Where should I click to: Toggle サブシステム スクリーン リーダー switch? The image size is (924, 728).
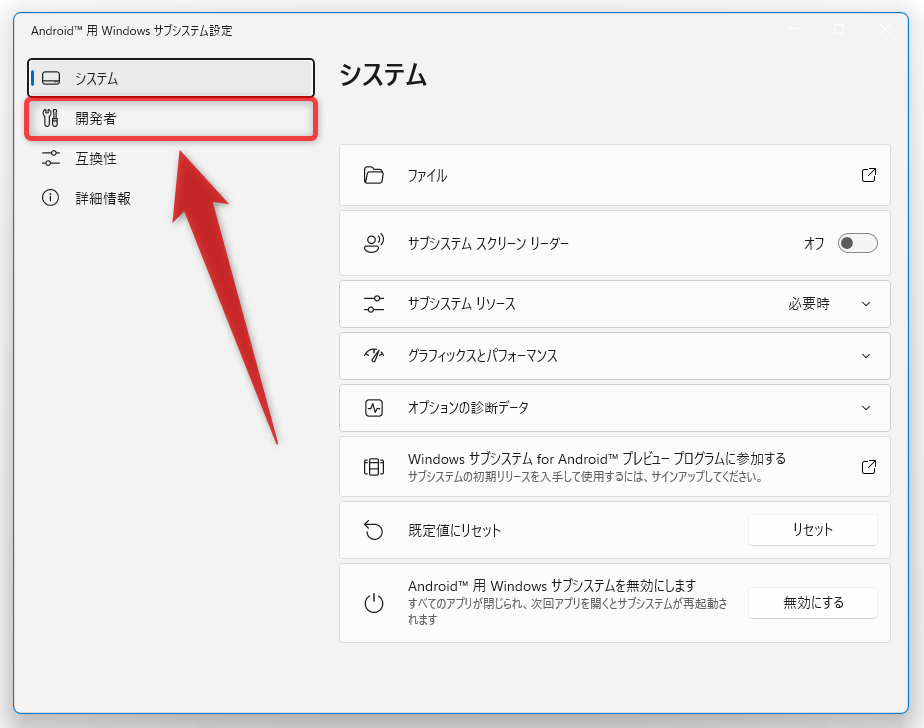[857, 243]
